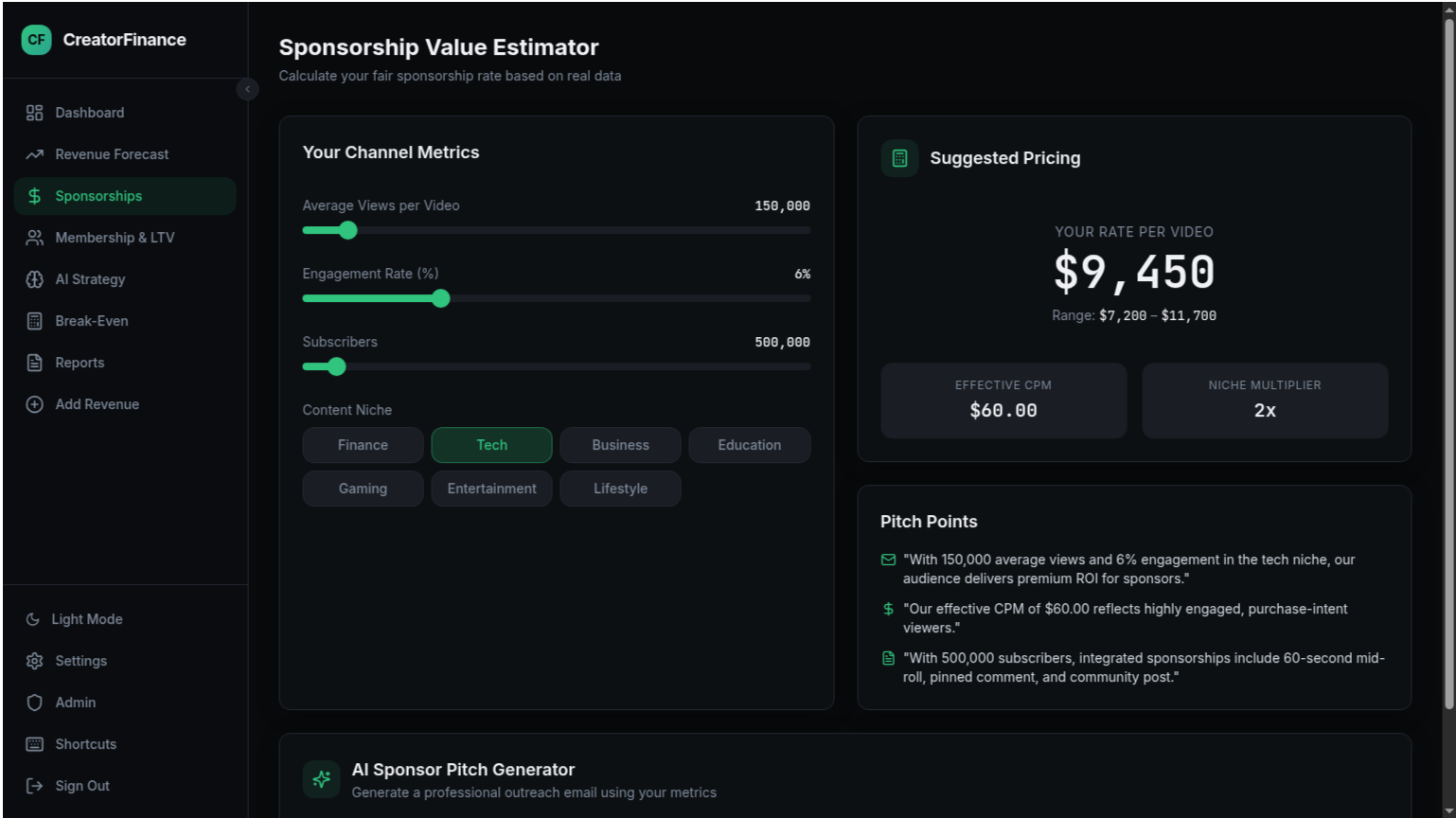The width and height of the screenshot is (1456, 818).
Task: Click the Dashboard grid icon
Action: (x=34, y=112)
